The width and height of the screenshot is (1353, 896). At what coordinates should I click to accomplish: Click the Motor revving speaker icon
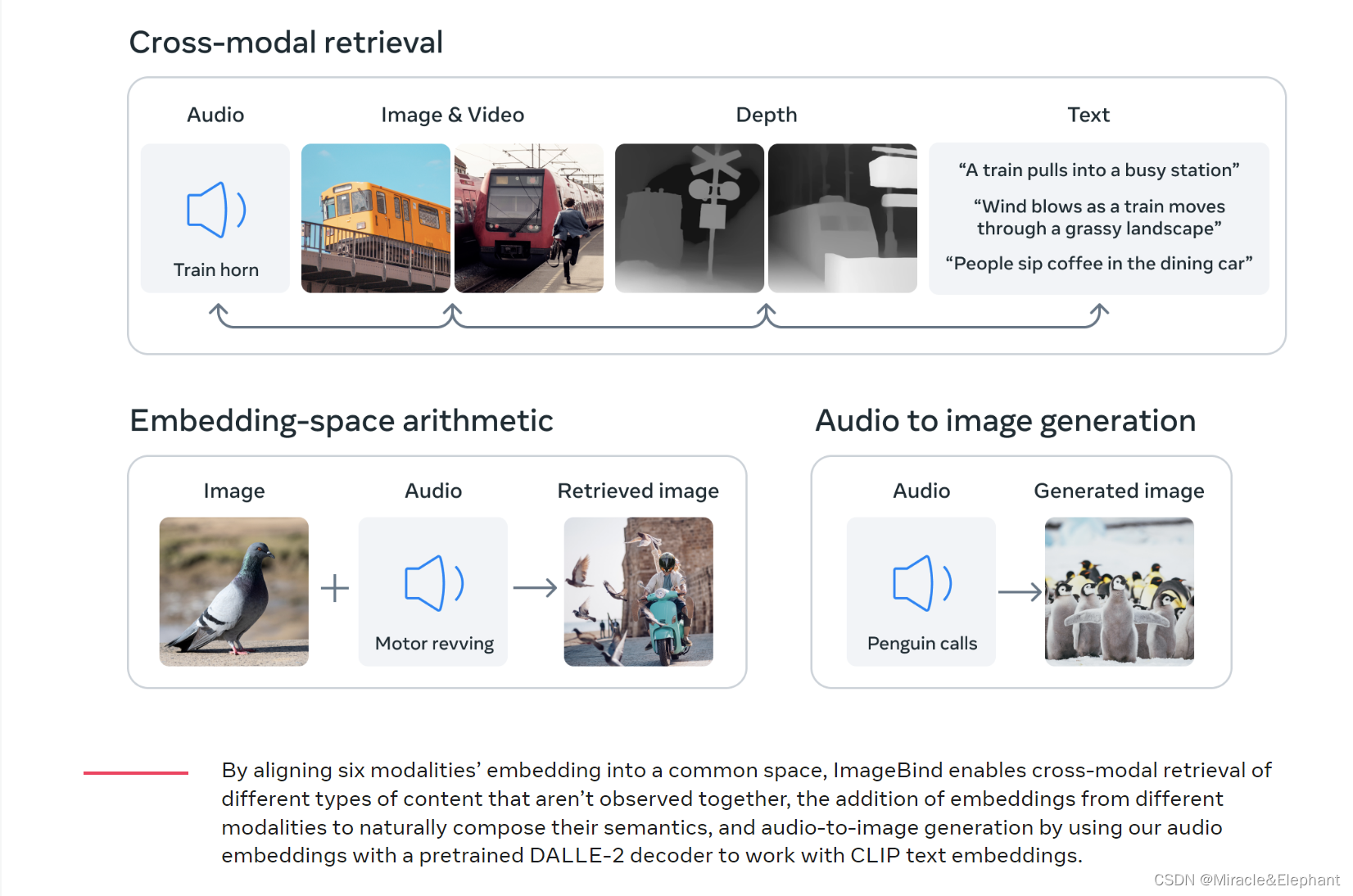click(x=434, y=583)
